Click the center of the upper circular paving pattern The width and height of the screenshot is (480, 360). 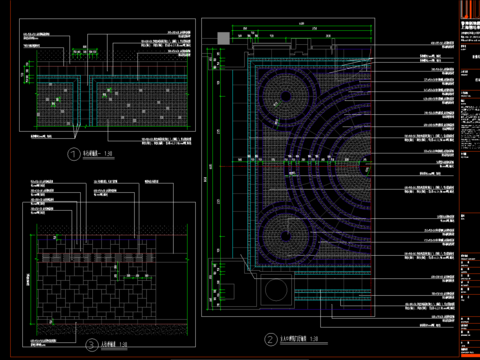coord(286,96)
